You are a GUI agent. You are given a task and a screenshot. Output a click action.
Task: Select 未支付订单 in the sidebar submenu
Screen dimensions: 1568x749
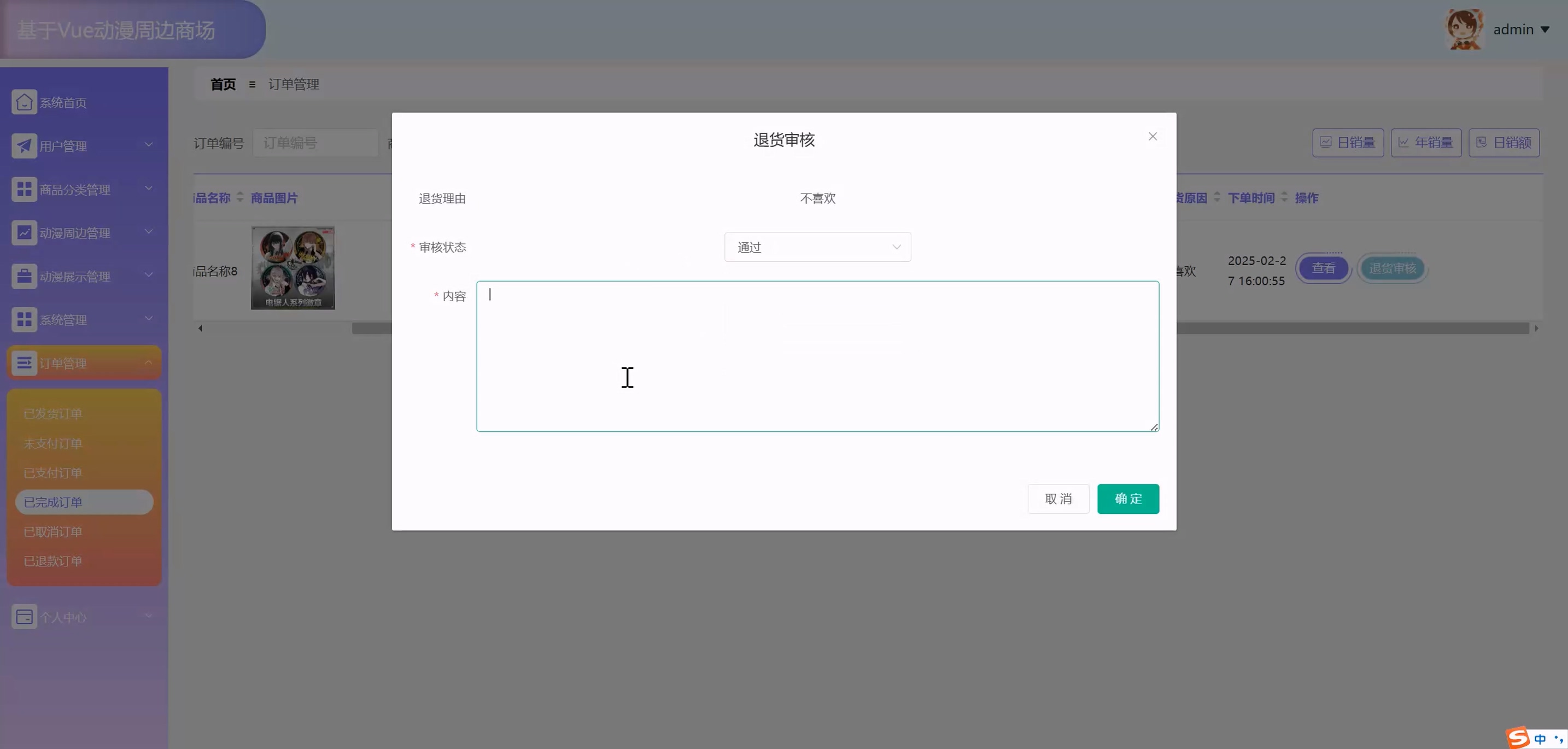click(x=53, y=443)
